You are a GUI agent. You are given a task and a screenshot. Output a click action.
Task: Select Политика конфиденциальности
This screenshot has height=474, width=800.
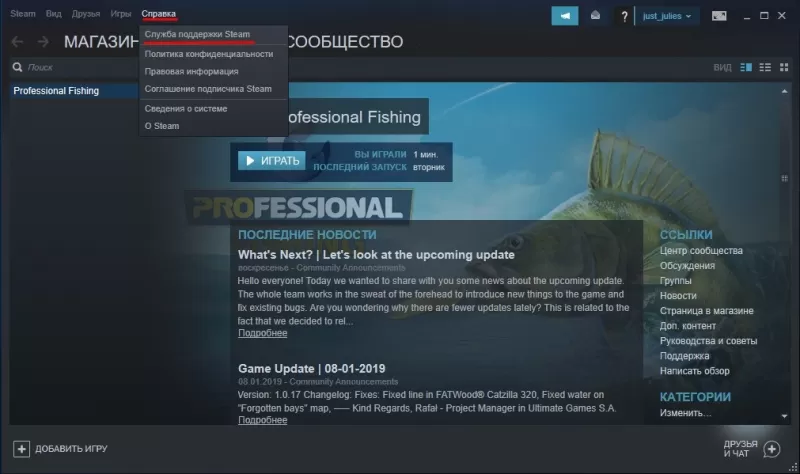click(x=209, y=54)
